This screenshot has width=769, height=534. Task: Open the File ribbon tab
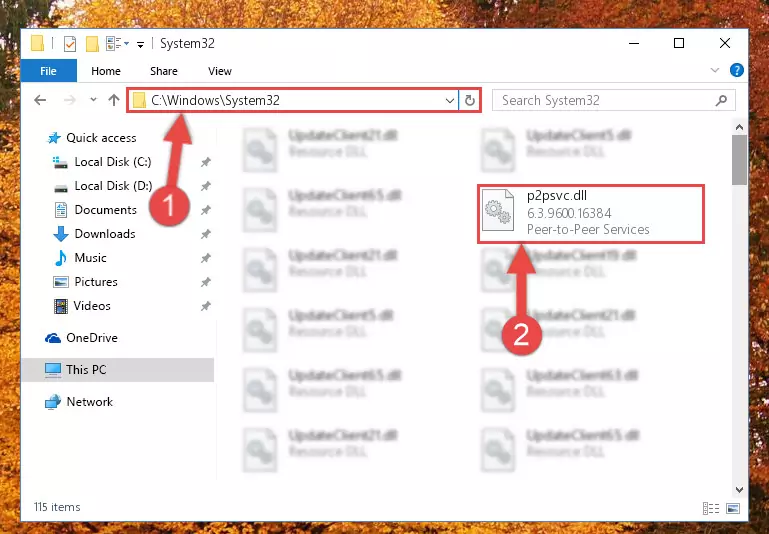[49, 71]
